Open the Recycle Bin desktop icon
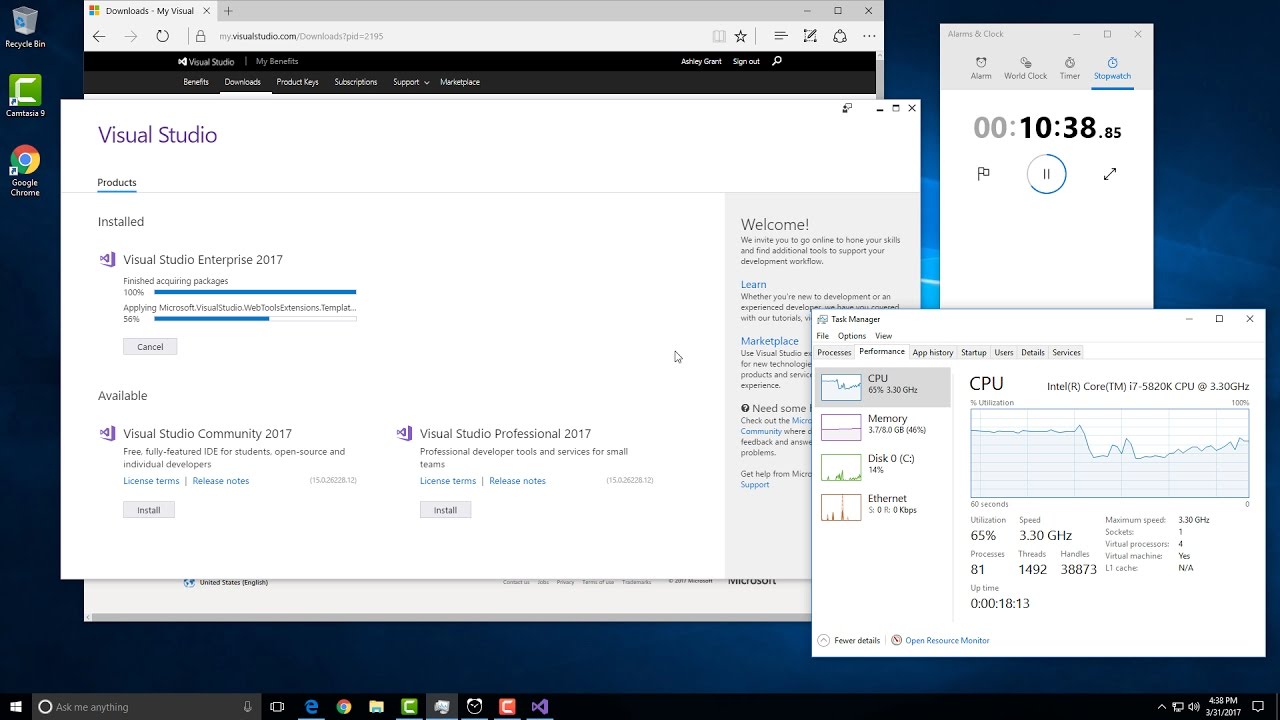This screenshot has height=720, width=1280. [x=25, y=27]
